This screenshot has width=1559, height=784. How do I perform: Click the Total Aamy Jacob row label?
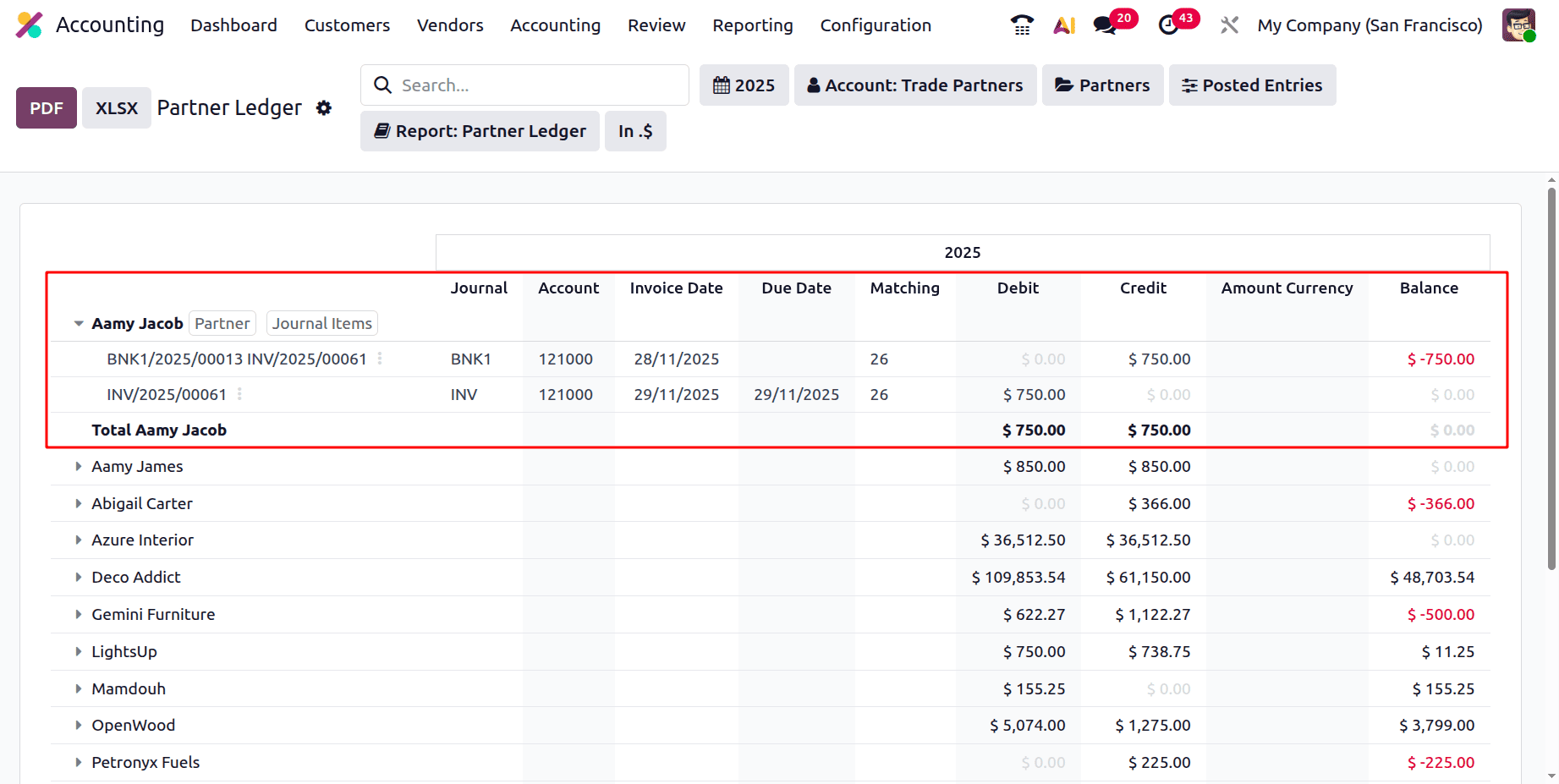[159, 430]
